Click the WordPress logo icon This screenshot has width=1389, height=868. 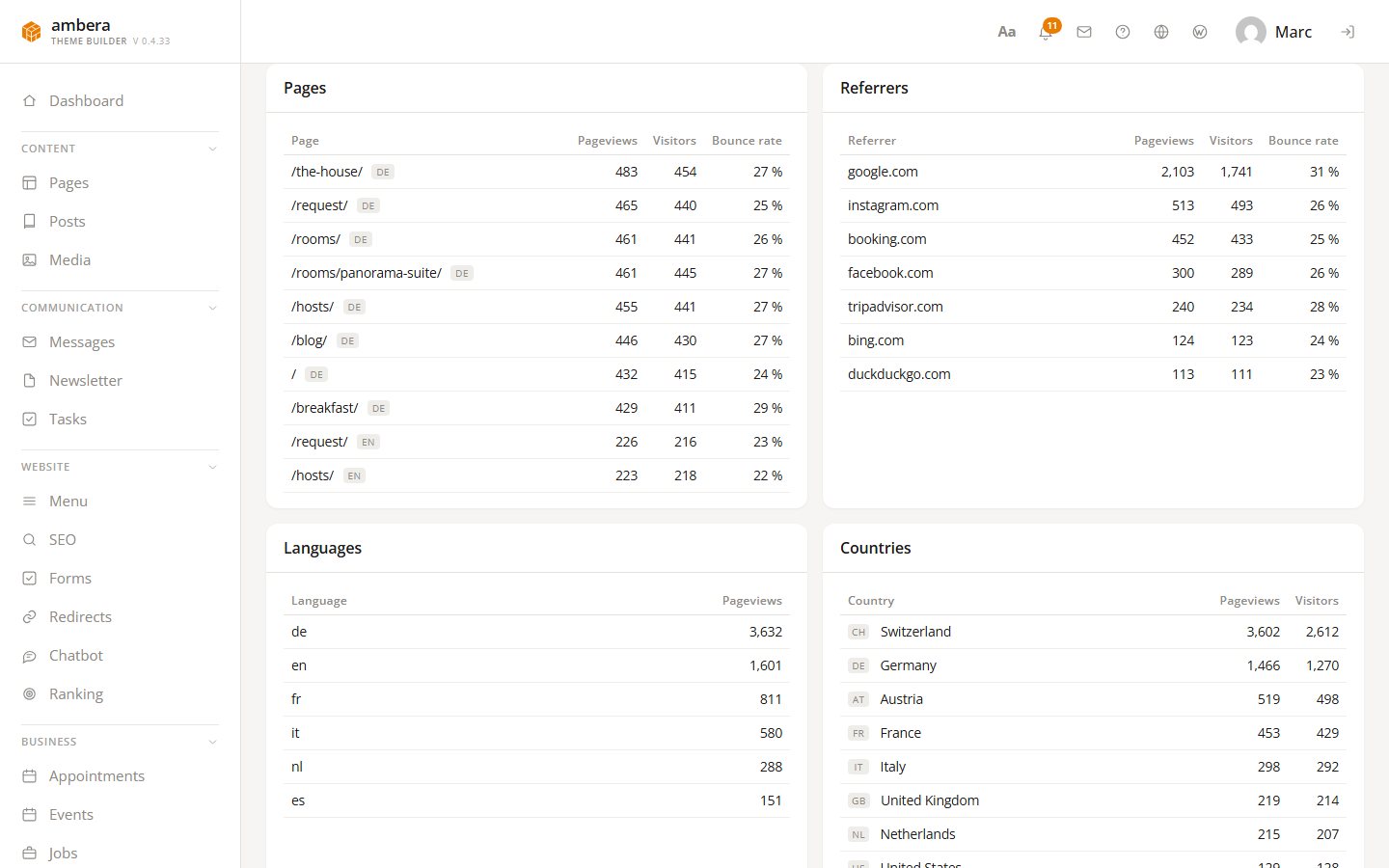click(1200, 32)
